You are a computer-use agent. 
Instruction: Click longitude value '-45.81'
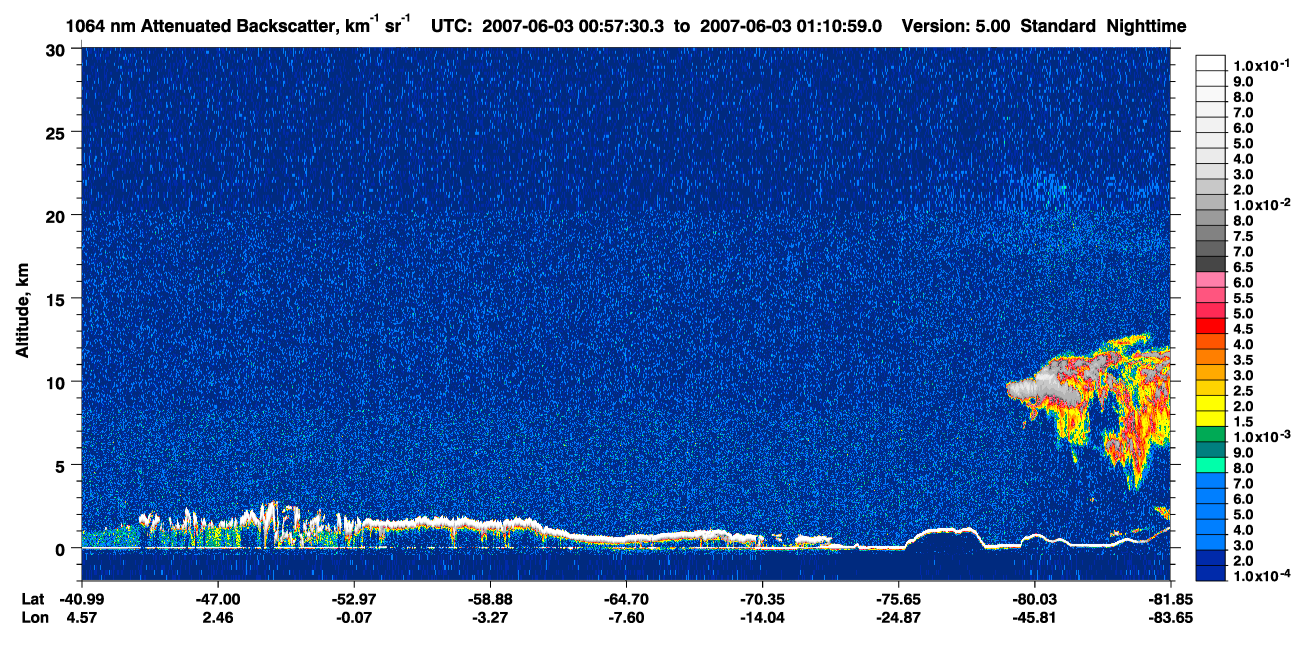tap(1035, 617)
